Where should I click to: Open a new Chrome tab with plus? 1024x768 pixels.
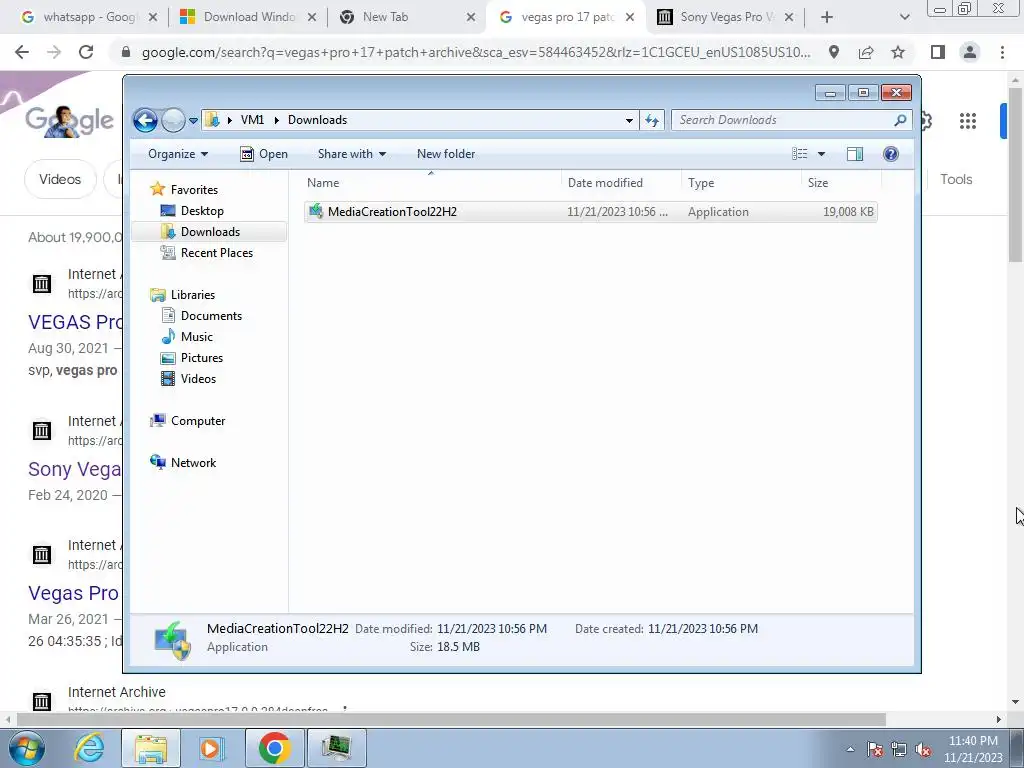827,18
